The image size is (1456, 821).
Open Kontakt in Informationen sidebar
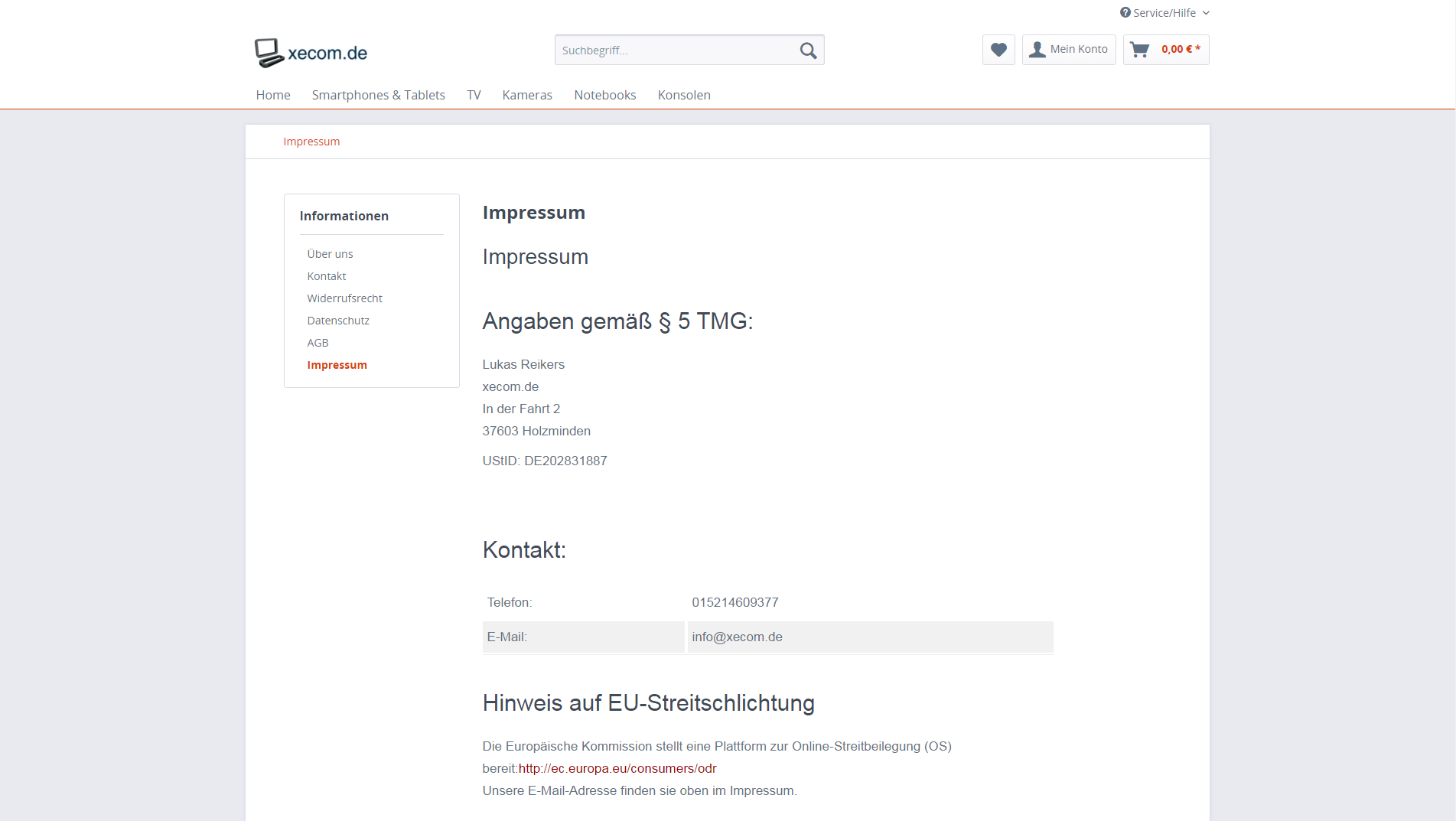327,276
